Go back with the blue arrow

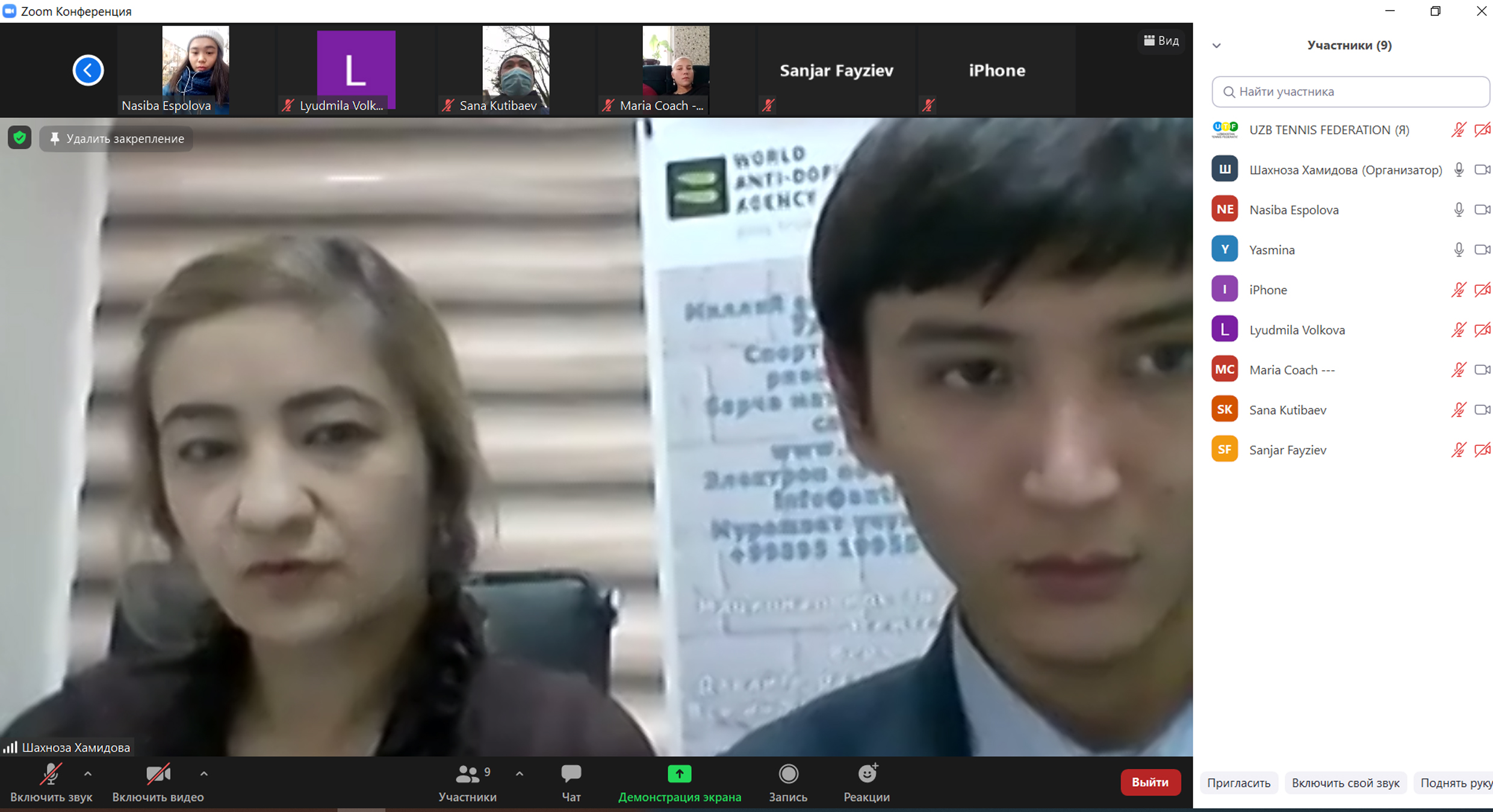coord(88,70)
